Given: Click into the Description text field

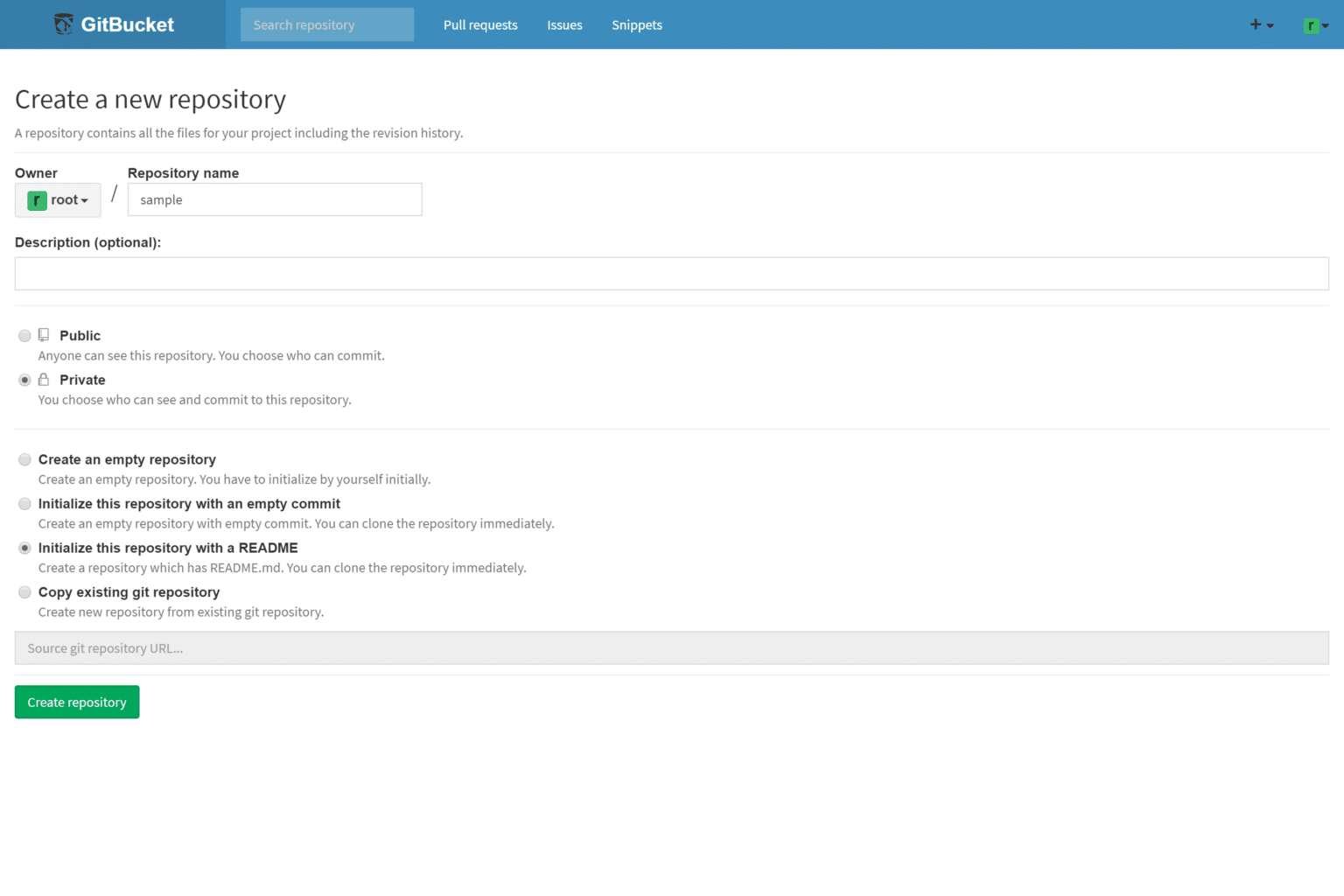Looking at the screenshot, I should tap(671, 274).
